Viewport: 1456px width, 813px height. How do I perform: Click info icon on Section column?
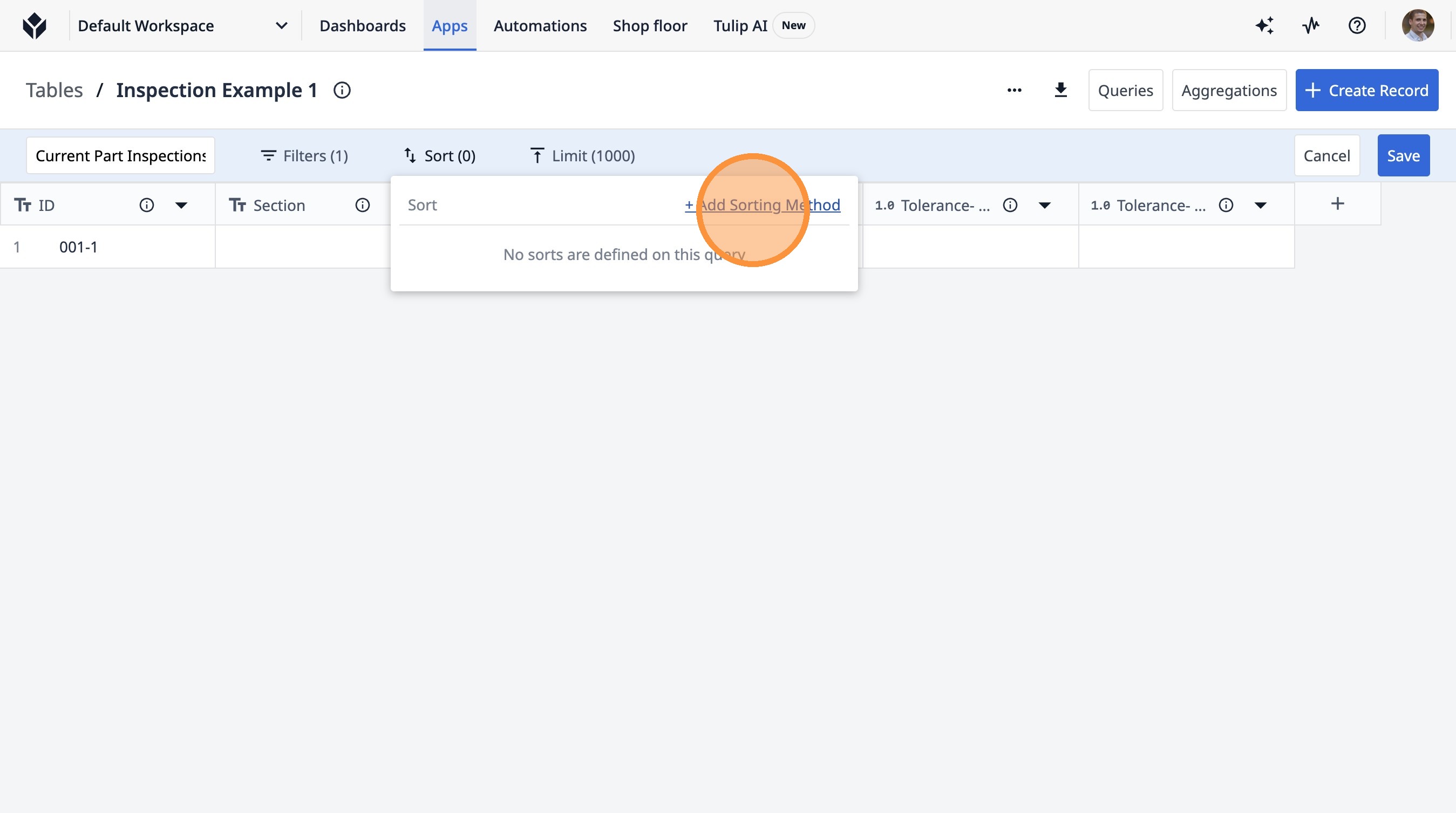click(x=362, y=205)
